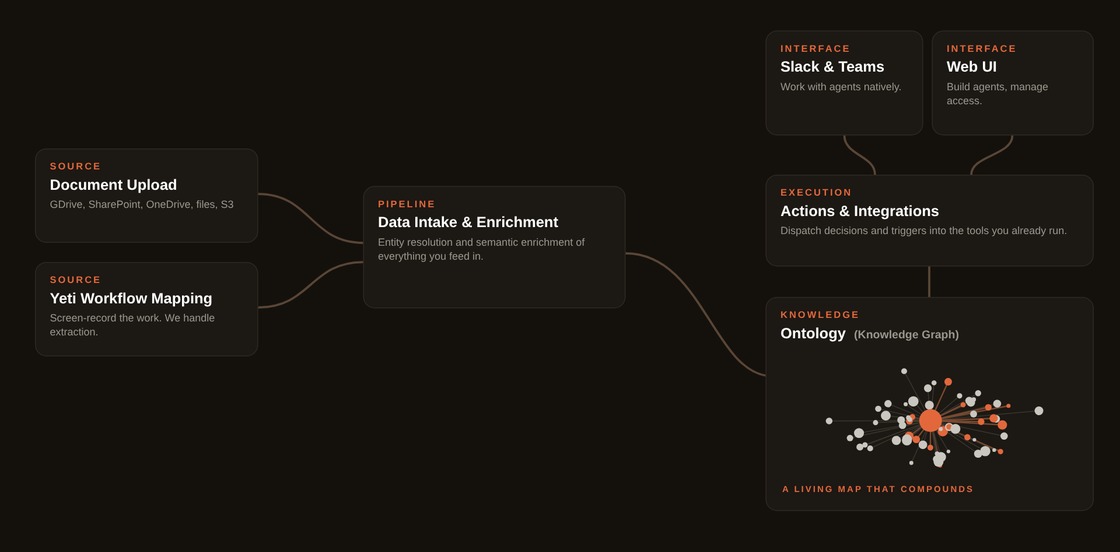
Task: Click the EXECUTION label
Action: tap(816, 193)
